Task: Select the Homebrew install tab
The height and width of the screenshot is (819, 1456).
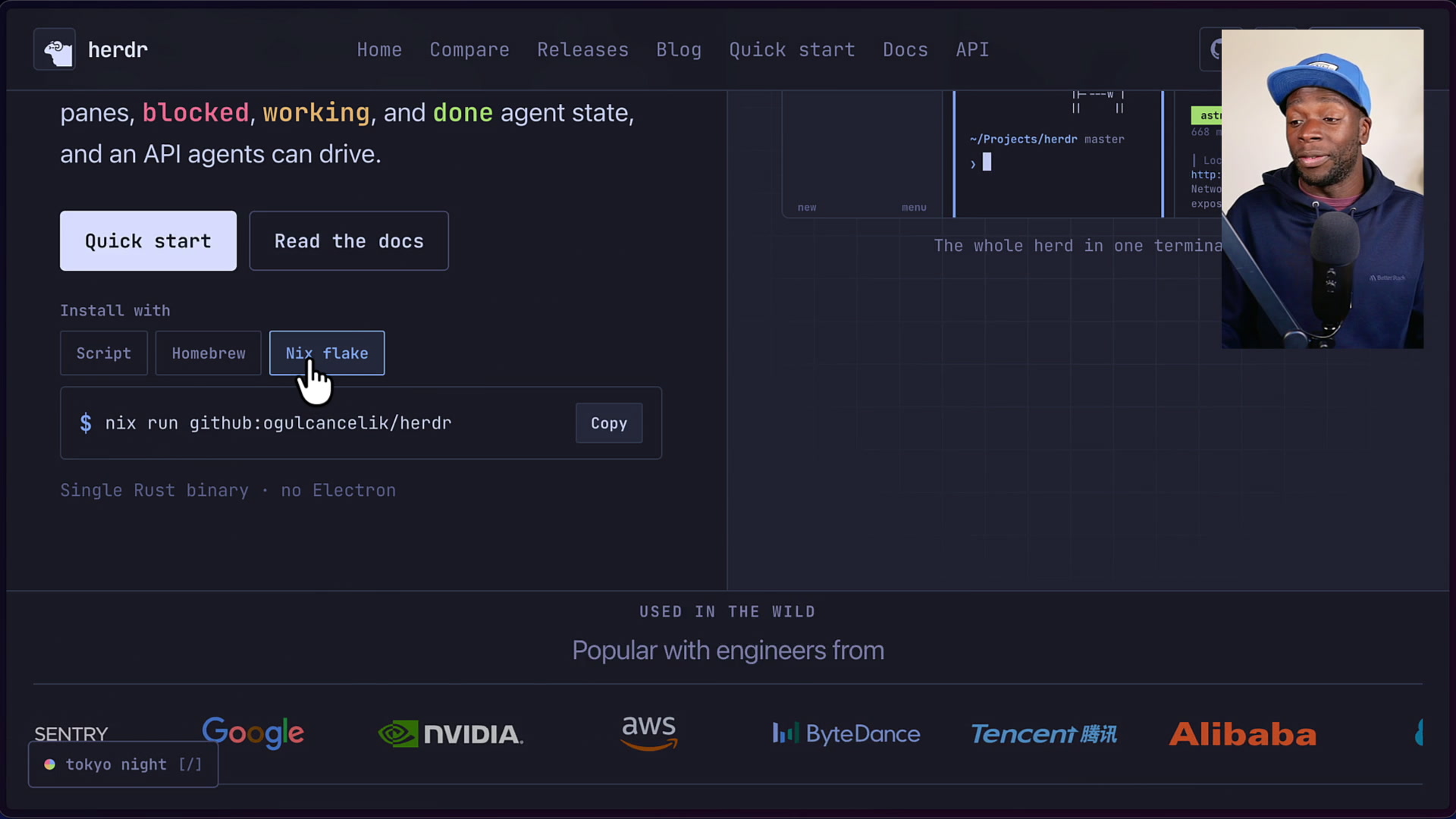Action: [x=209, y=353]
